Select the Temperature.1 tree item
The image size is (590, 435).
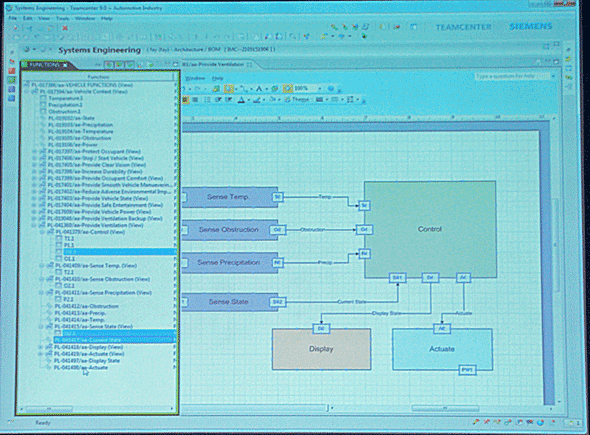65,98
